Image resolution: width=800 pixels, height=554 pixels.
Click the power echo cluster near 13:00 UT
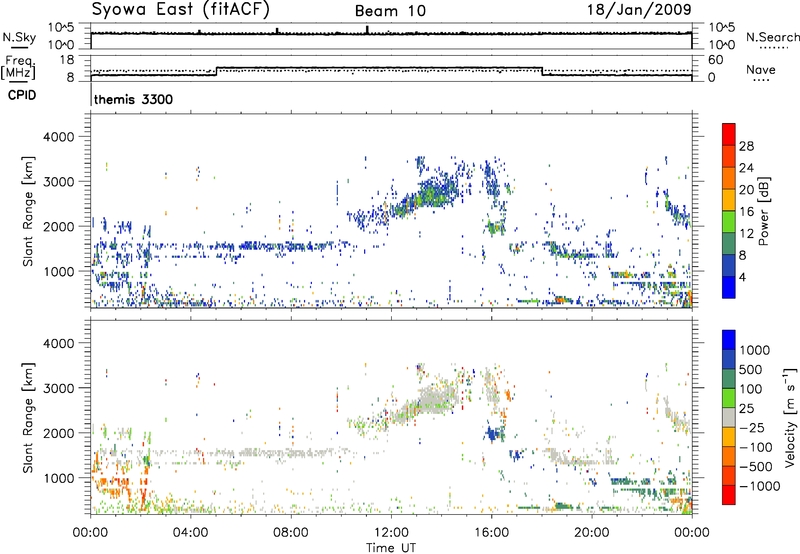point(426,196)
